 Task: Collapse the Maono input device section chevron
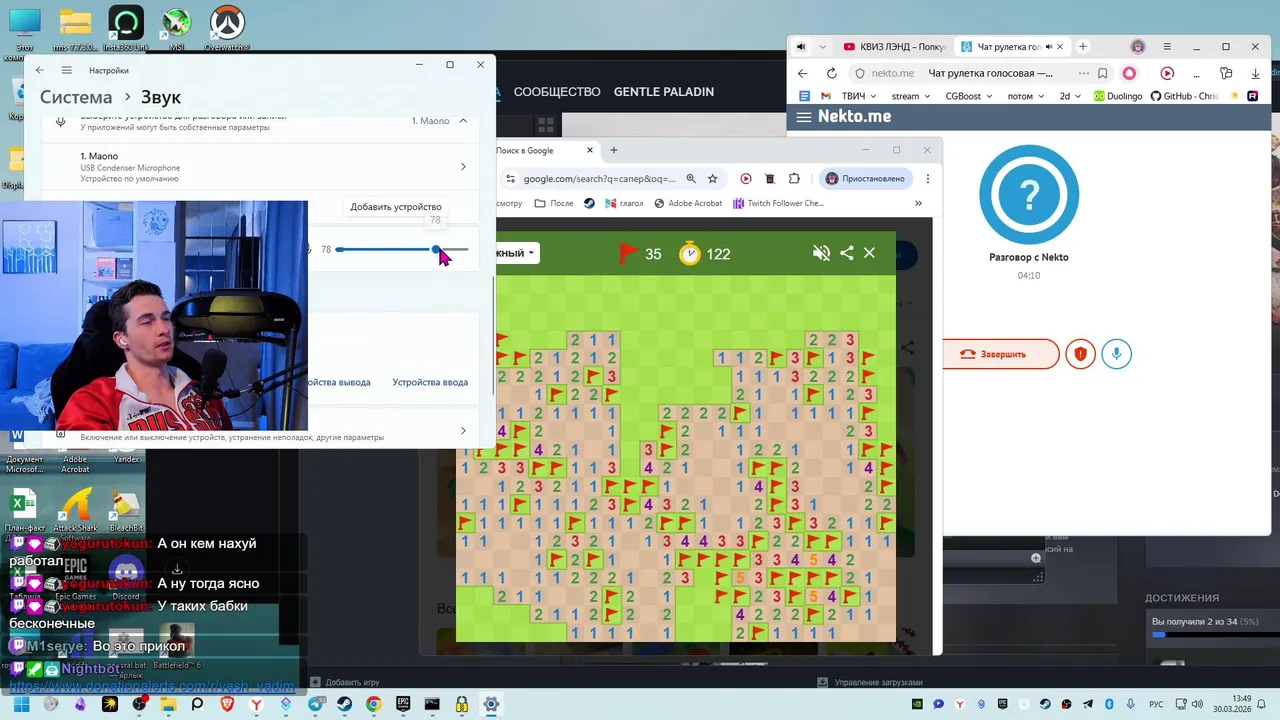[x=463, y=121]
